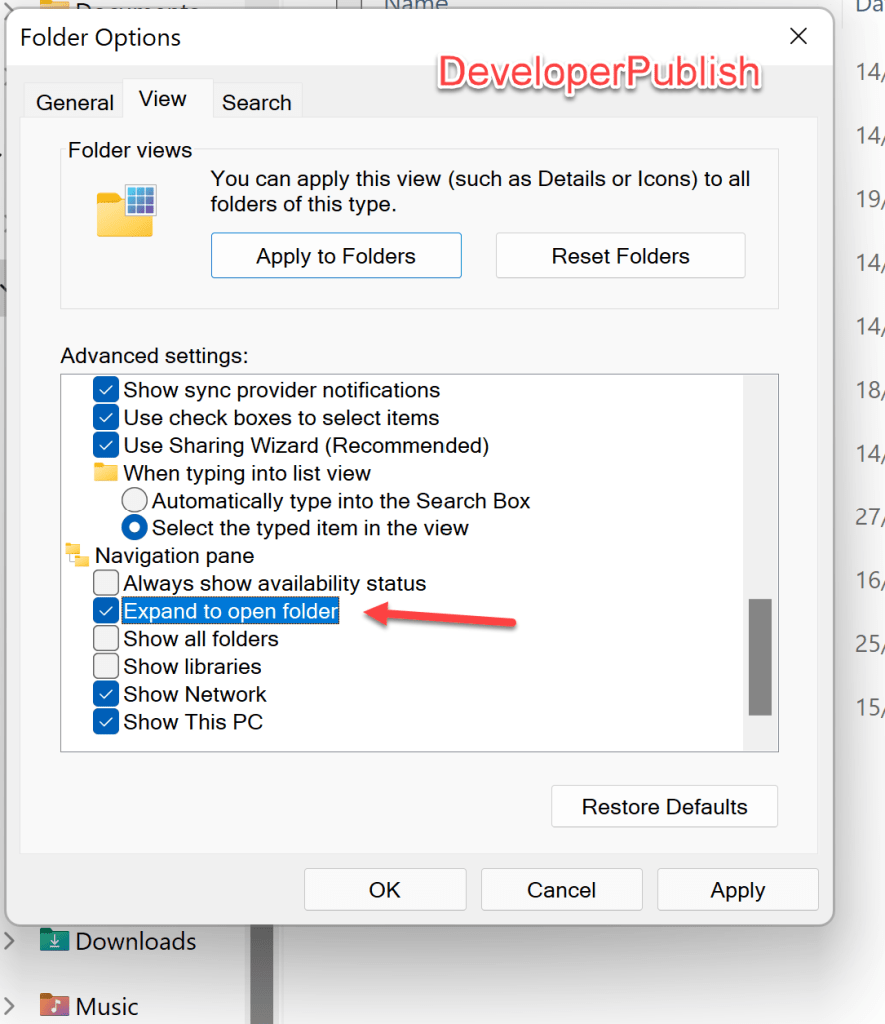Image resolution: width=885 pixels, height=1024 pixels.
Task: Open the Music folder icon in sidebar
Action: coord(52,1005)
